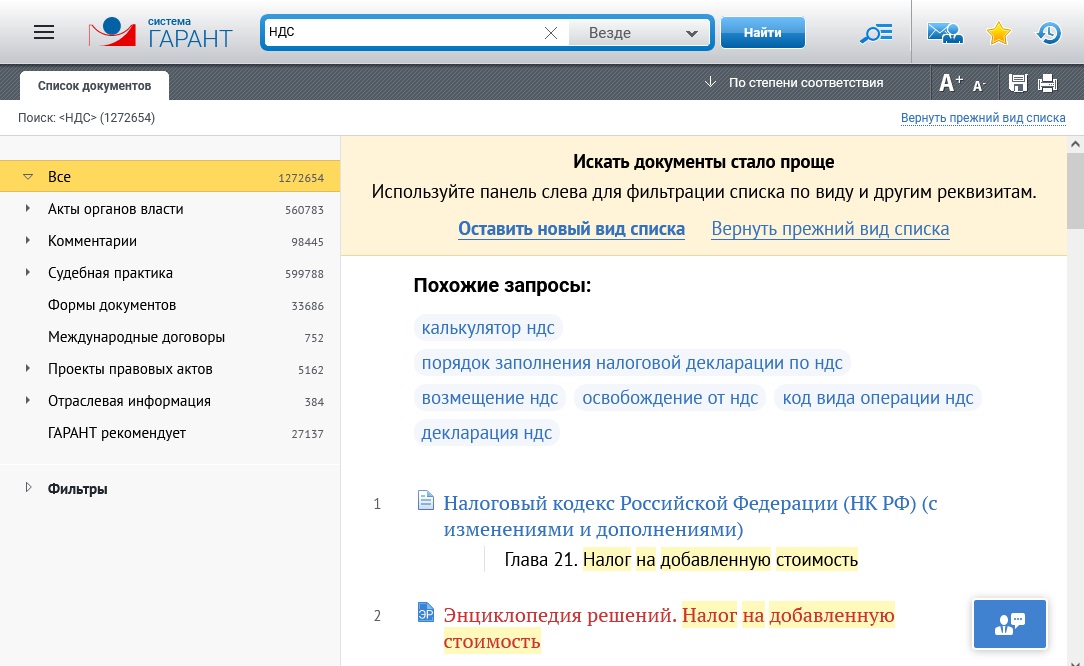Open the chat support floating button
Screen dimensions: 1084x666
pyautogui.click(x=1010, y=624)
